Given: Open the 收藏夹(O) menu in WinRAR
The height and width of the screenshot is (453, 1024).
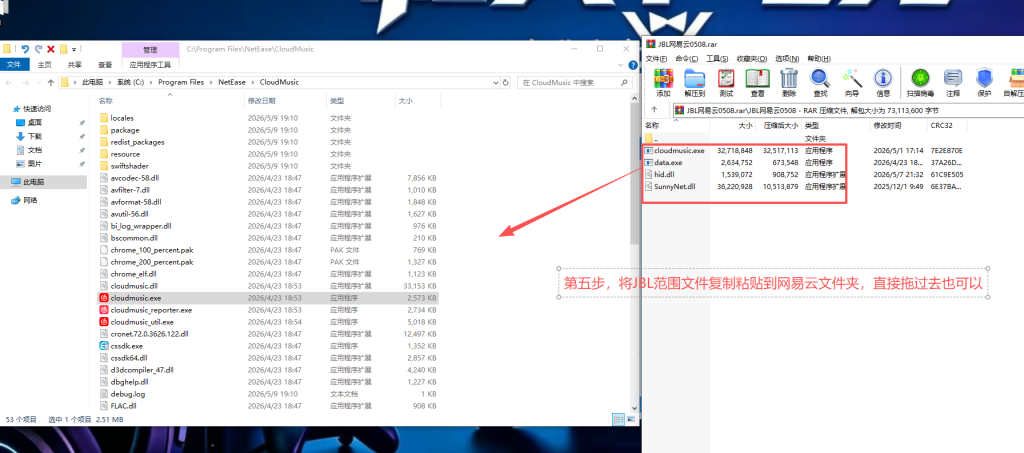Looking at the screenshot, I should click(752, 59).
